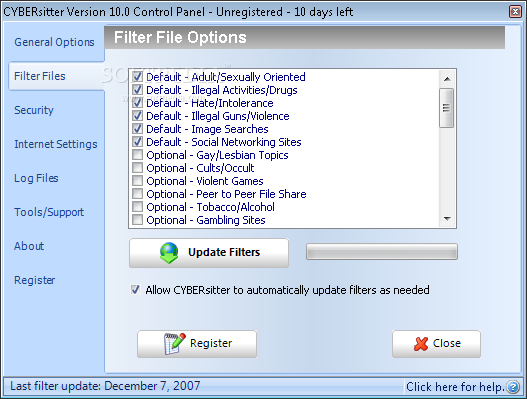Viewport: 527px width, 399px height.
Task: Click the Close button
Action: point(436,344)
